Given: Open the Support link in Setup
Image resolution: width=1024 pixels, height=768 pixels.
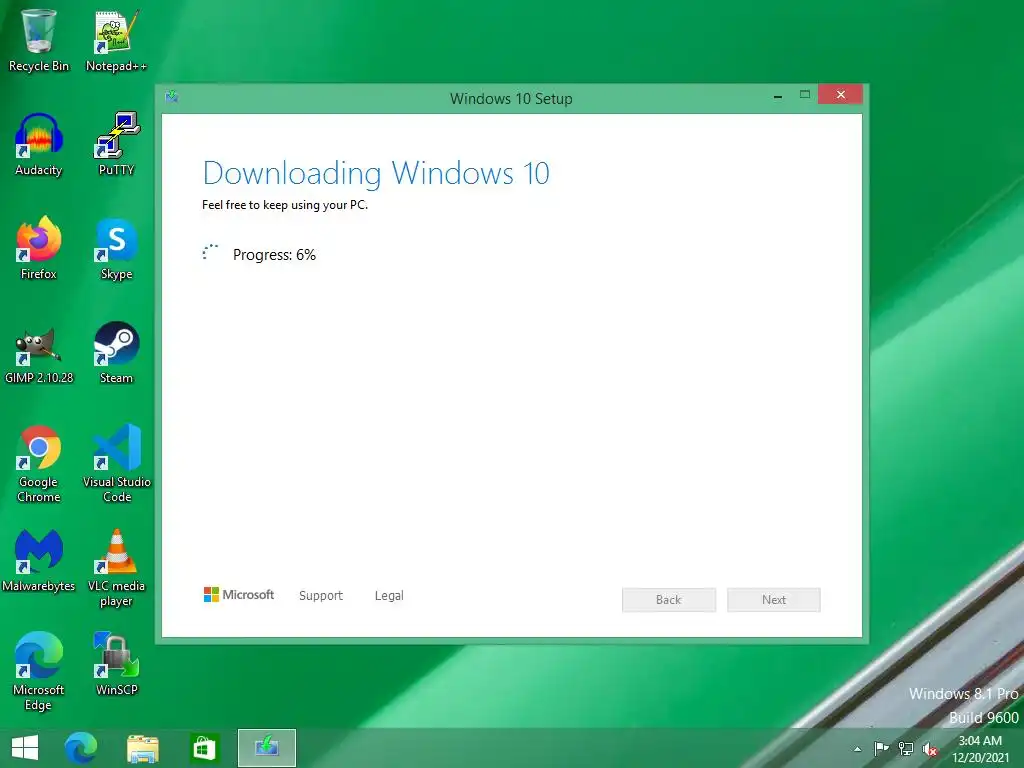Looking at the screenshot, I should 321,595.
